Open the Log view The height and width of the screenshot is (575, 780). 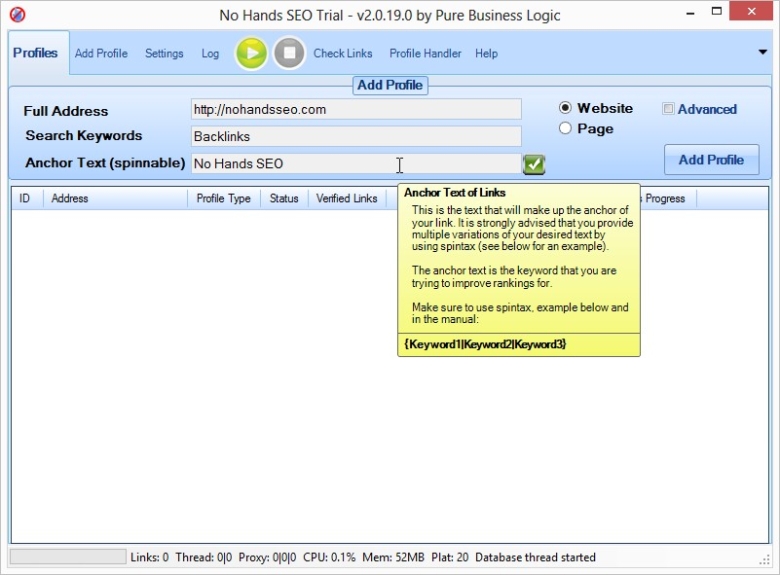pos(210,54)
